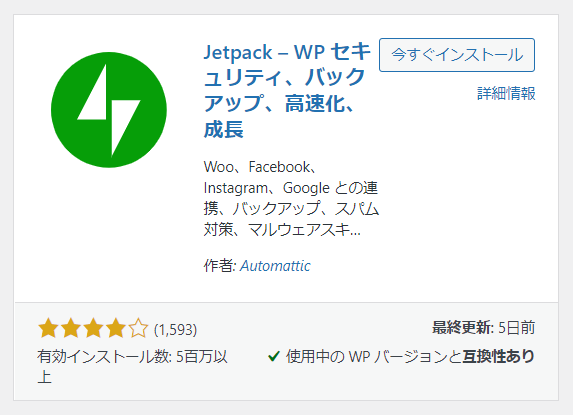This screenshot has height=415, width=573.
Task: Open the Jetpack plugin title link
Action: point(287,91)
